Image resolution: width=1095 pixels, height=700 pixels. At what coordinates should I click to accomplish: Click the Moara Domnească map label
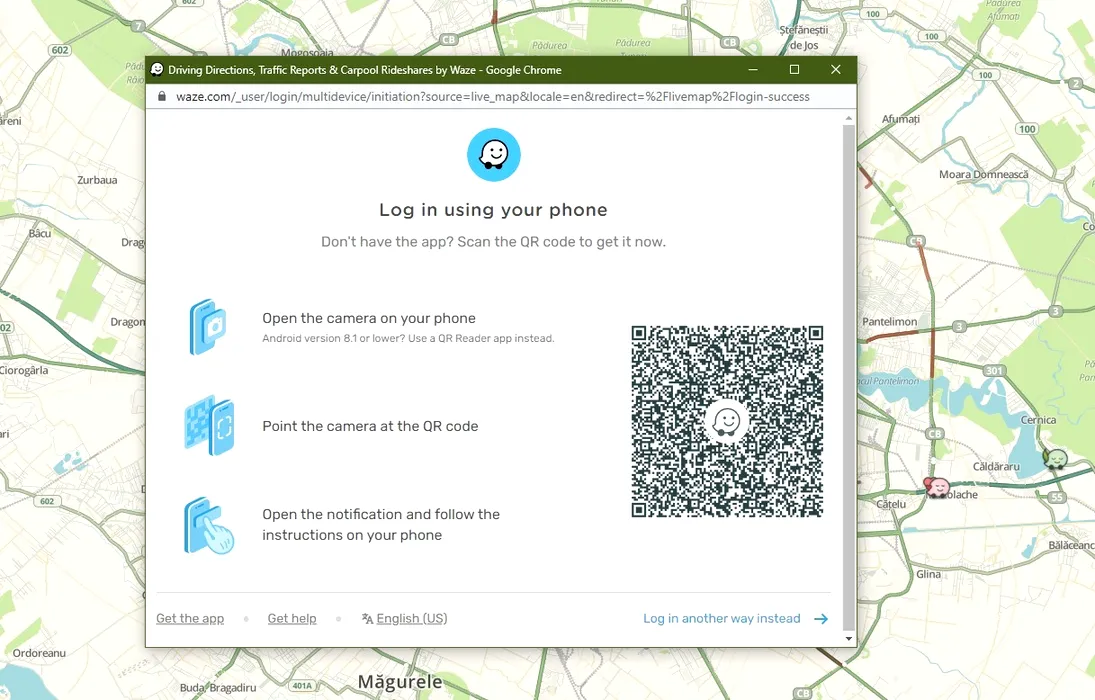(983, 174)
